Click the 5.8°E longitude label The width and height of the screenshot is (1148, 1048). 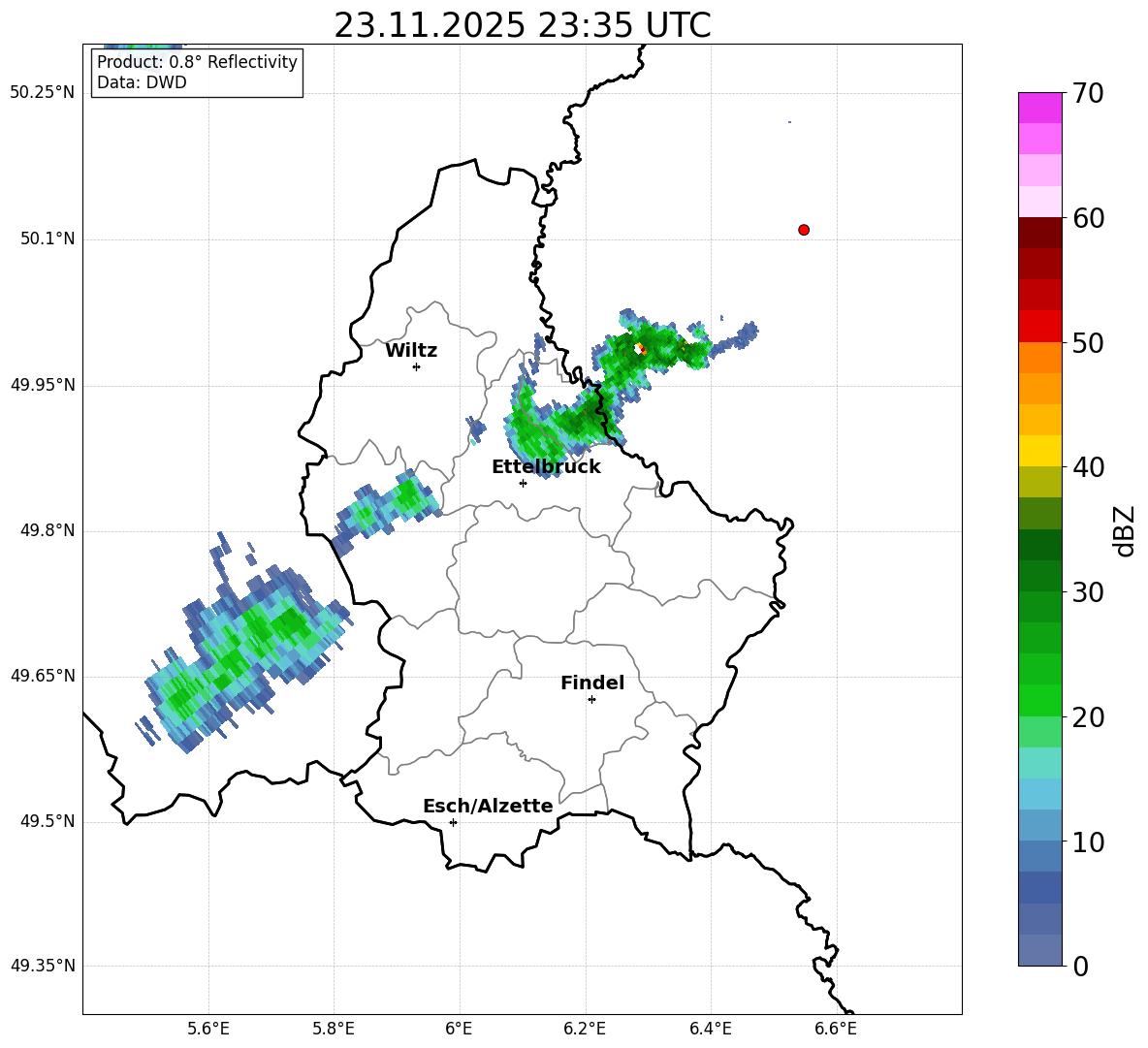click(x=334, y=1029)
